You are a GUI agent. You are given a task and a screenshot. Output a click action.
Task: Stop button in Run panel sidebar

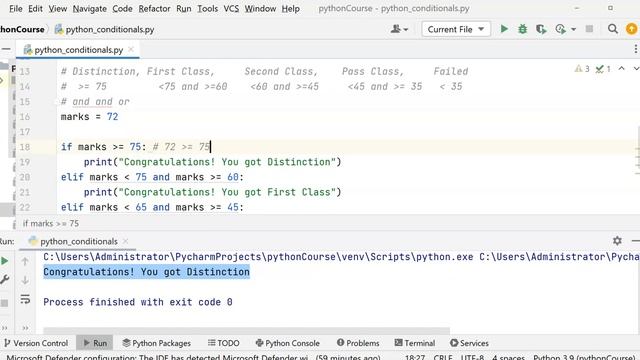(4, 303)
